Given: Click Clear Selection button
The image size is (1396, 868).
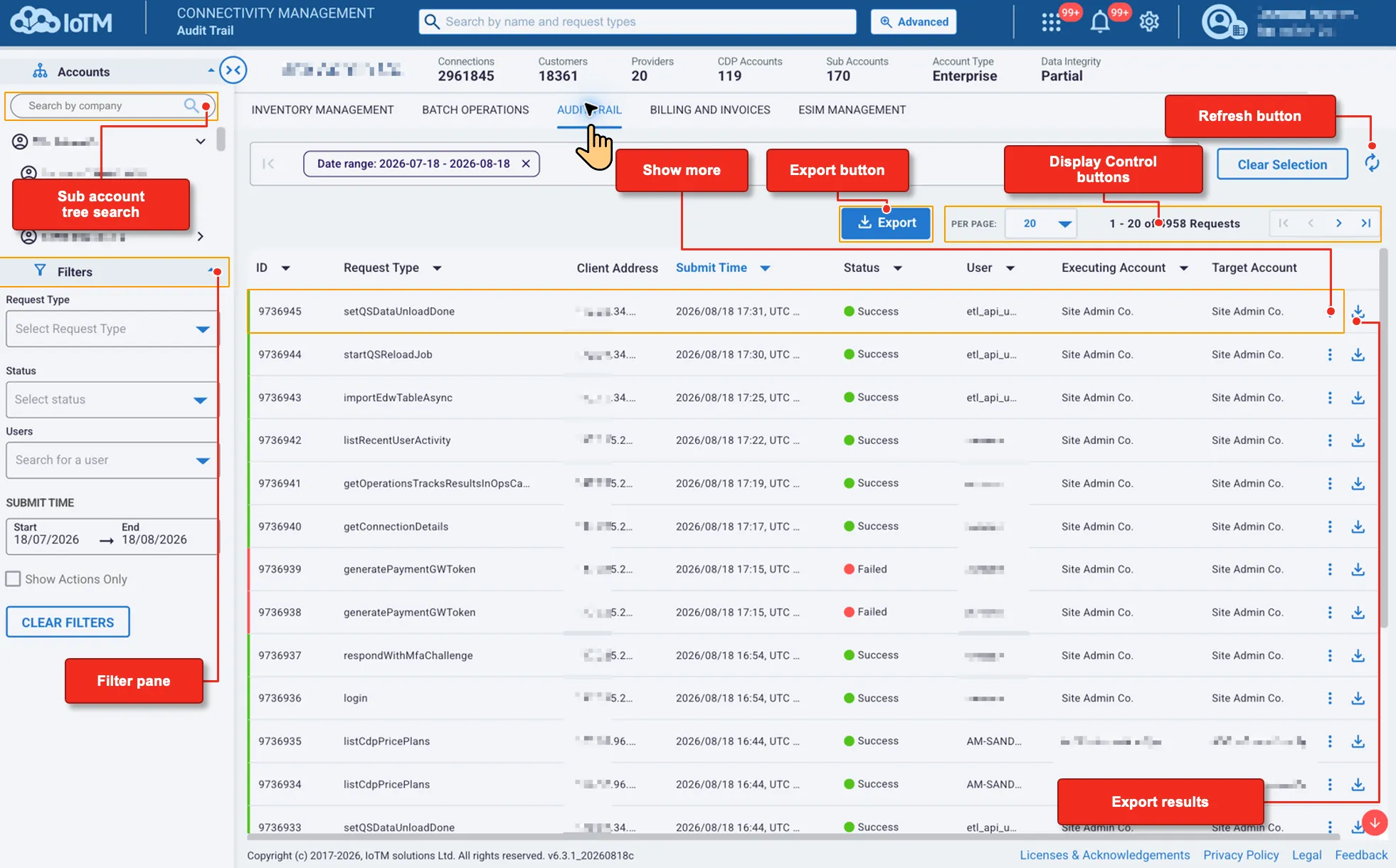Looking at the screenshot, I should (x=1282, y=164).
